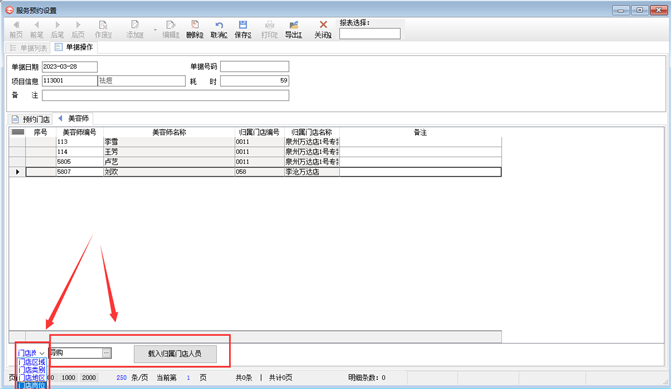The width and height of the screenshot is (671, 389).
Task: Choose 门店类别 from the dropdown list
Action: 32,370
